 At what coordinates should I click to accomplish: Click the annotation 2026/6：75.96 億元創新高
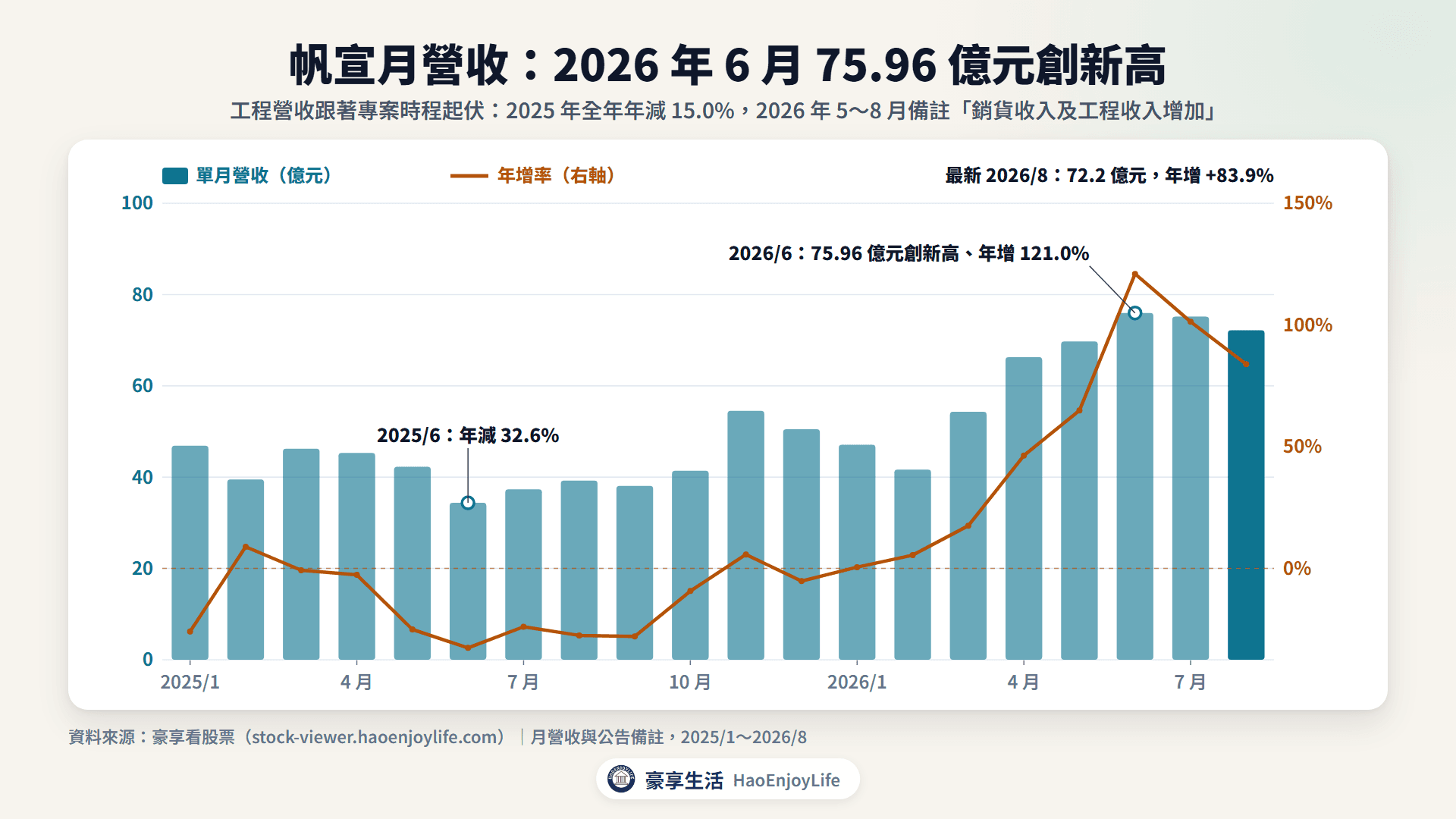click(908, 253)
